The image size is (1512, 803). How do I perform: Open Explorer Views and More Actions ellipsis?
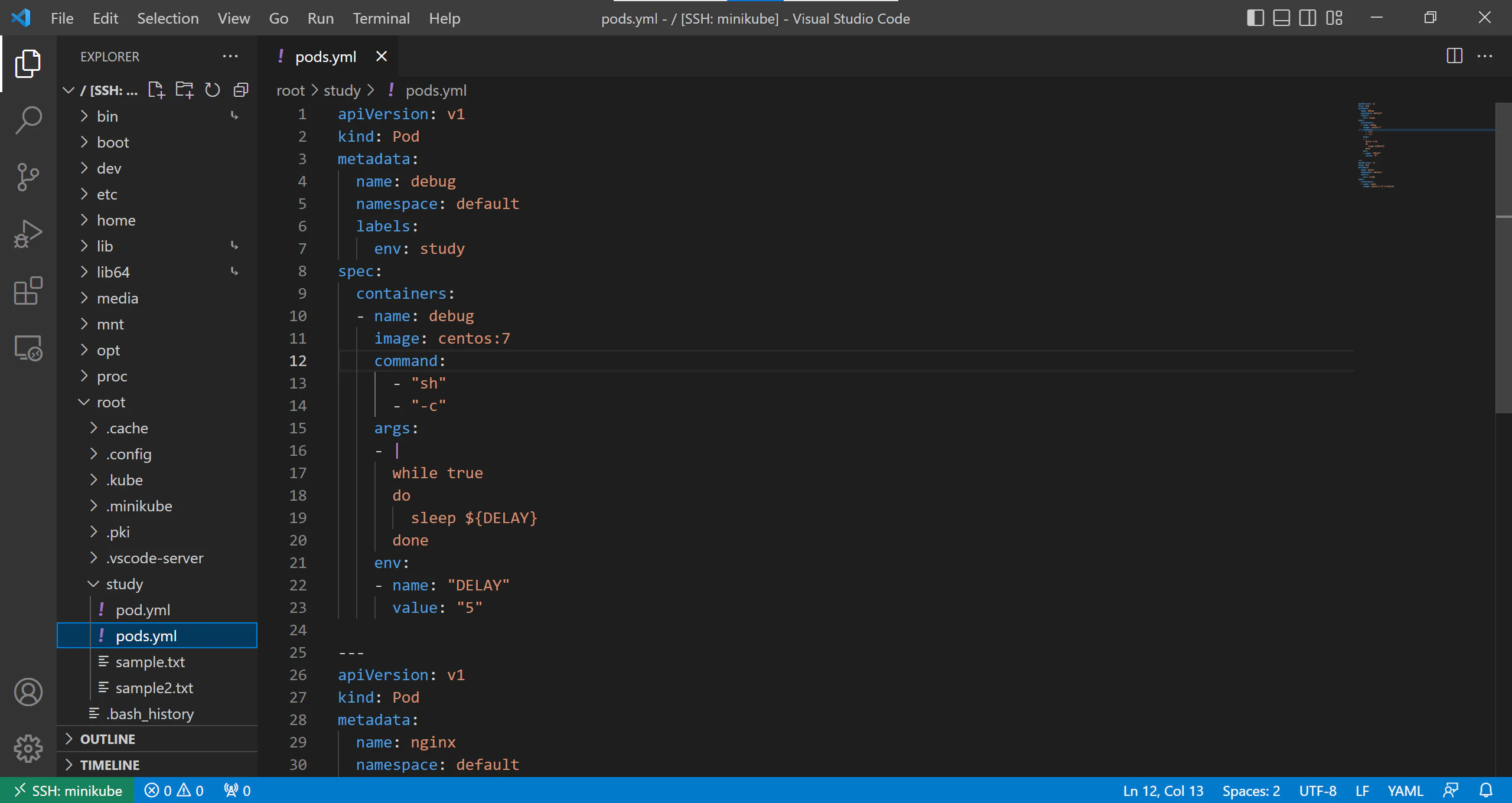[230, 56]
